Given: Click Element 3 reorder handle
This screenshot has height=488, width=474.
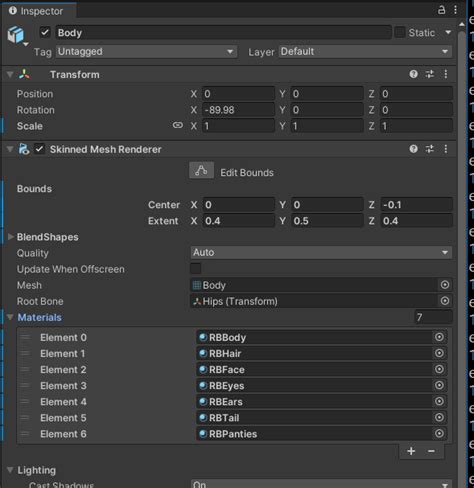Looking at the screenshot, I should [x=25, y=386].
